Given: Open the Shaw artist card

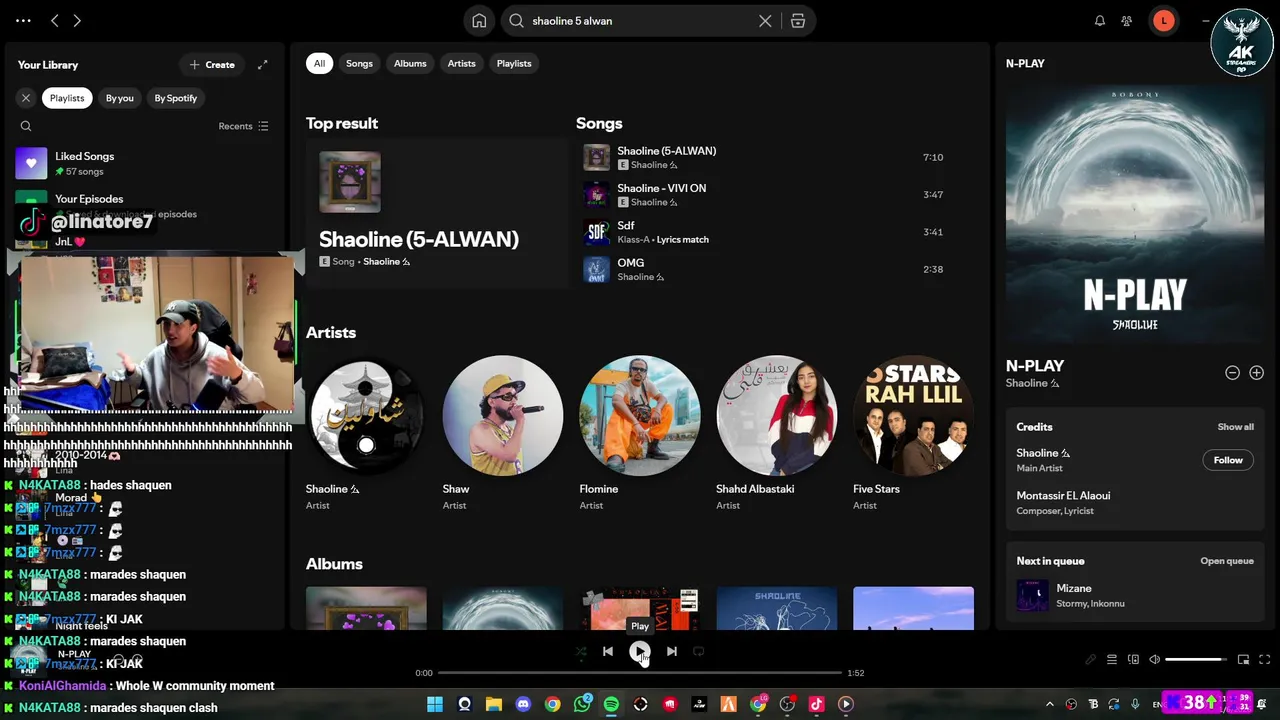Looking at the screenshot, I should [x=502, y=435].
